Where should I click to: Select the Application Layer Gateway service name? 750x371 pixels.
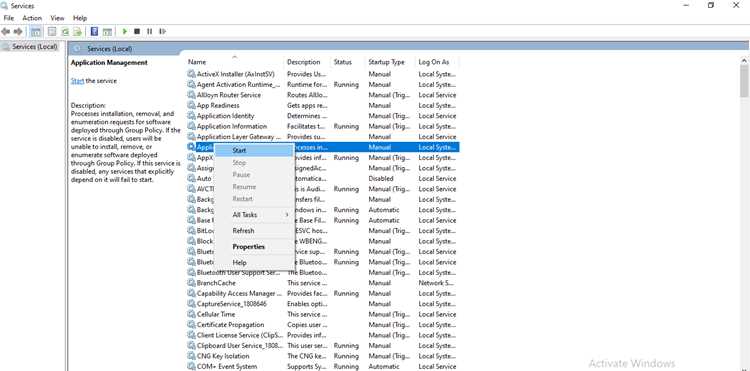(239, 137)
